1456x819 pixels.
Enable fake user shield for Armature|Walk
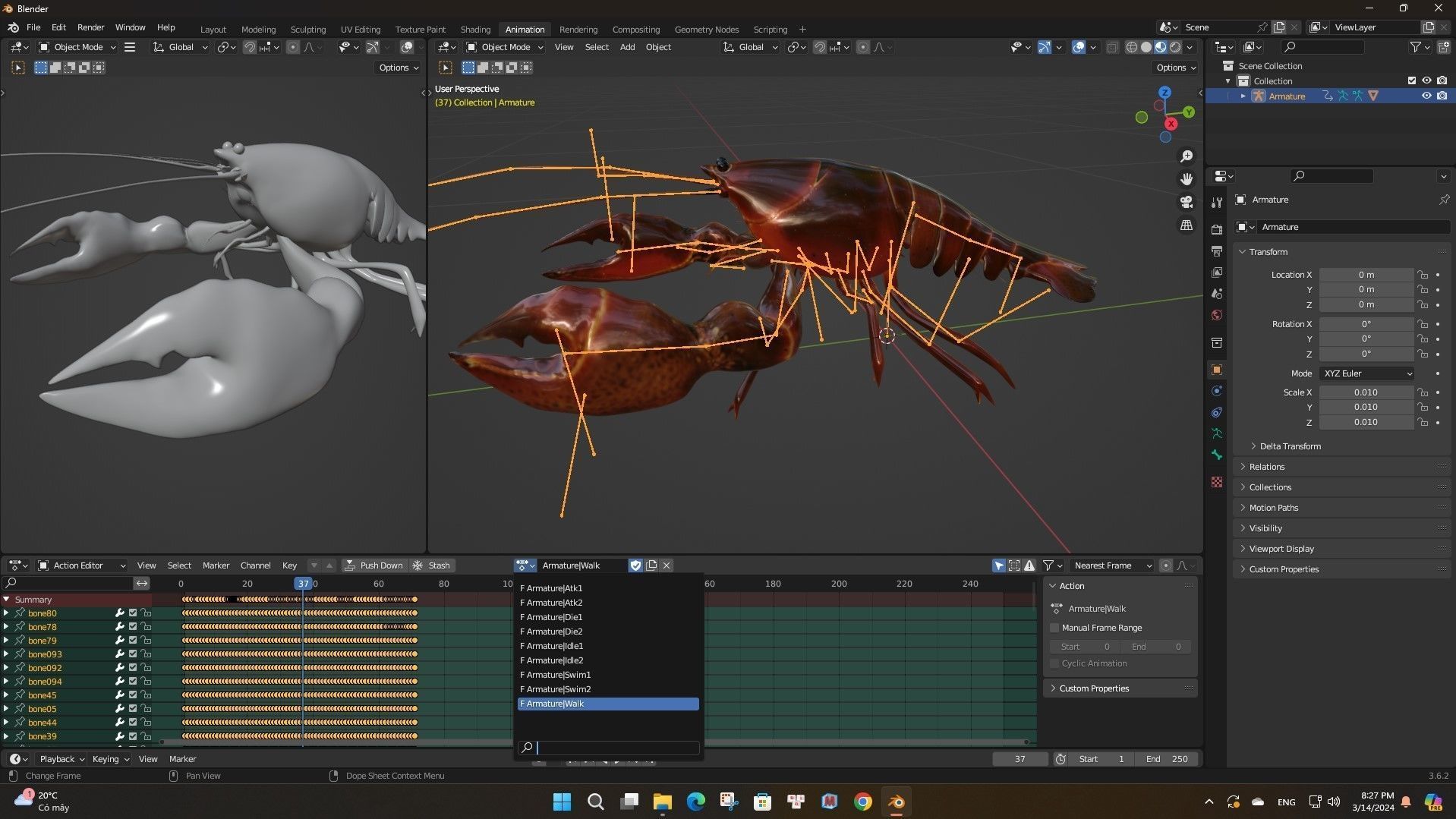[x=635, y=565]
